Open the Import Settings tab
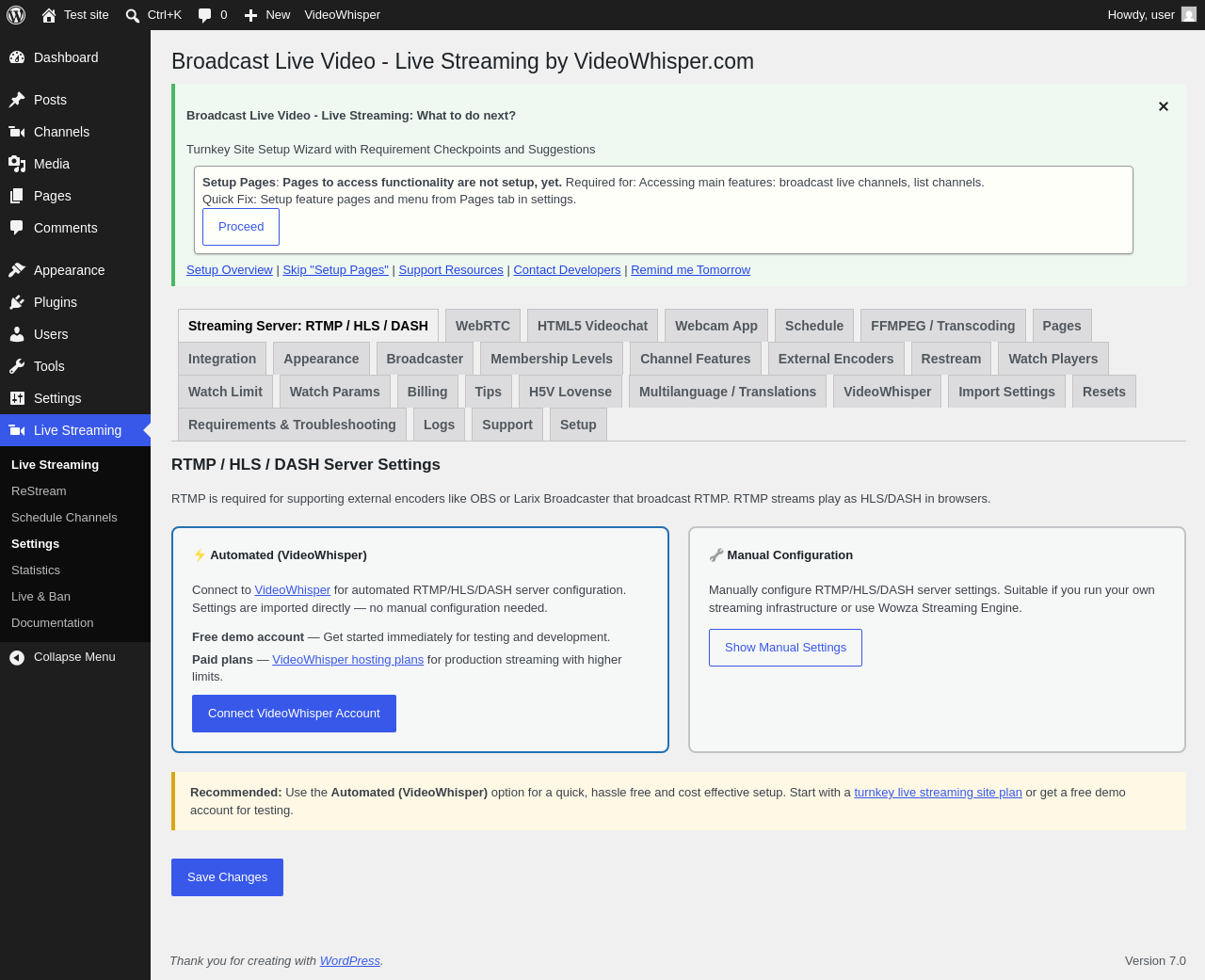 pos(1007,392)
